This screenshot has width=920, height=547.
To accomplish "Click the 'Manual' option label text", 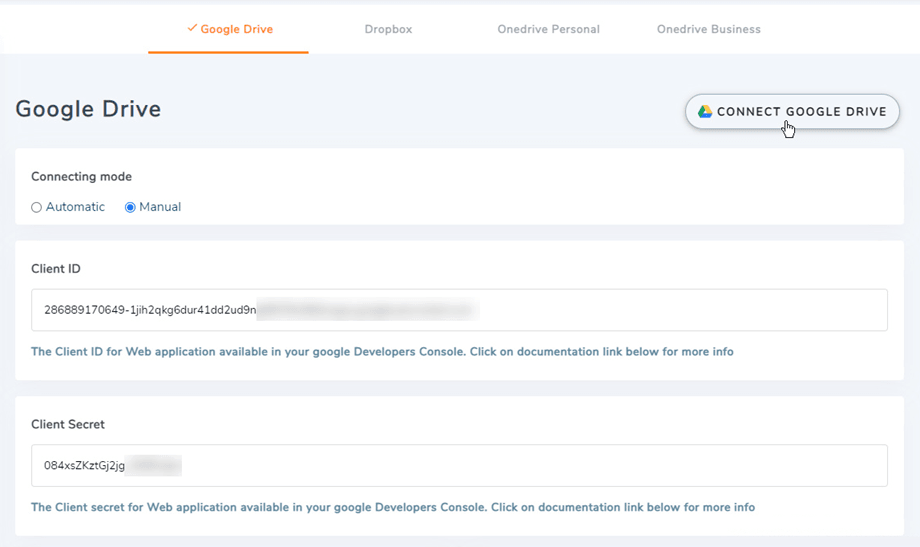I will (x=160, y=207).
